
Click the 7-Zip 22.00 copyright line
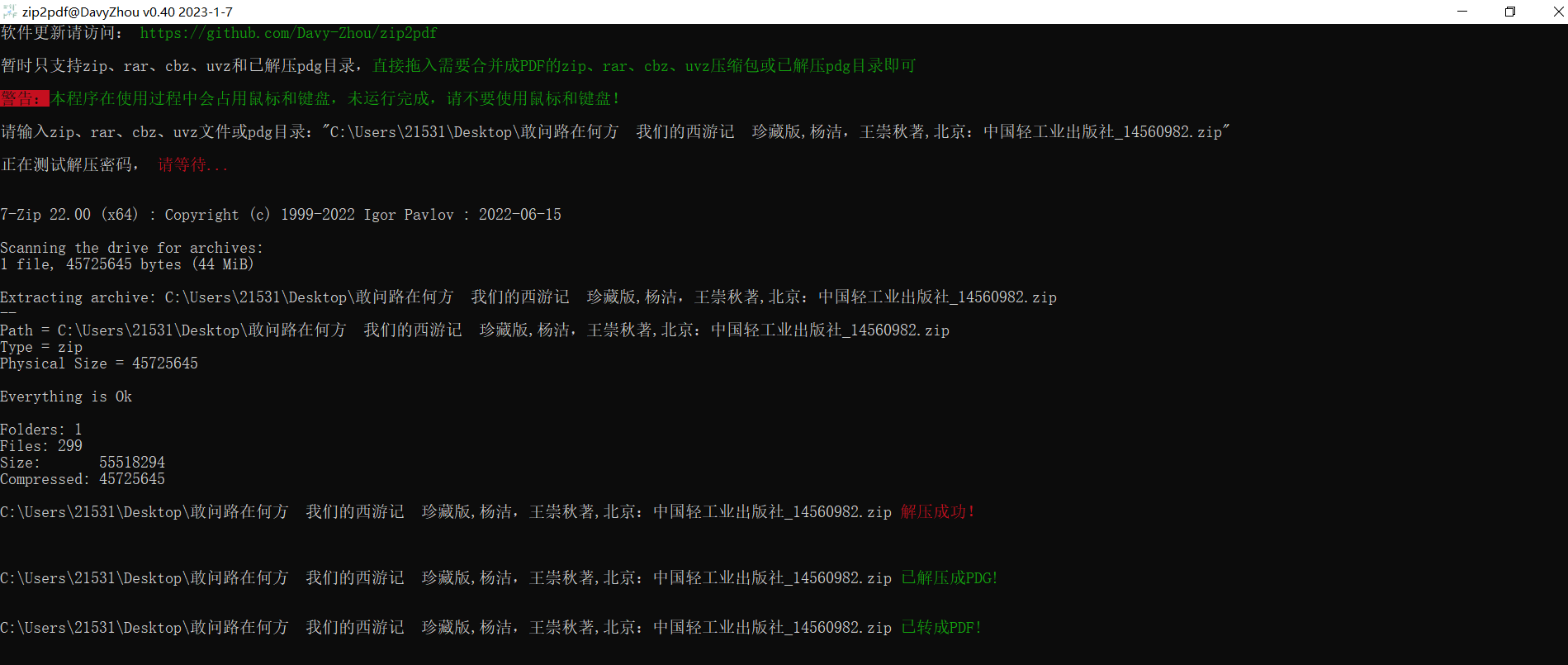tap(281, 215)
